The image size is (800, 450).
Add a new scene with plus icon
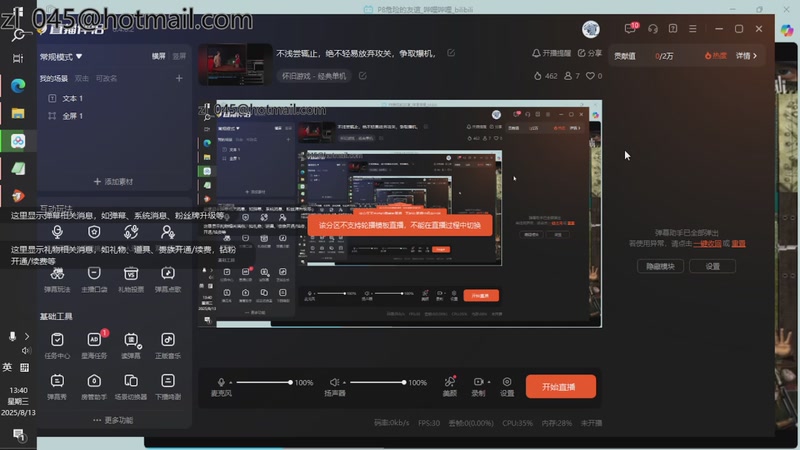click(x=179, y=78)
